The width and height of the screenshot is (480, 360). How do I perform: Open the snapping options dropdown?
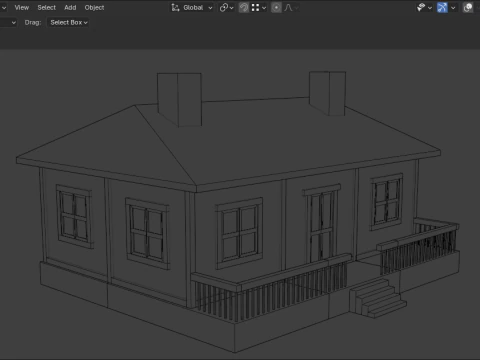(x=259, y=7)
